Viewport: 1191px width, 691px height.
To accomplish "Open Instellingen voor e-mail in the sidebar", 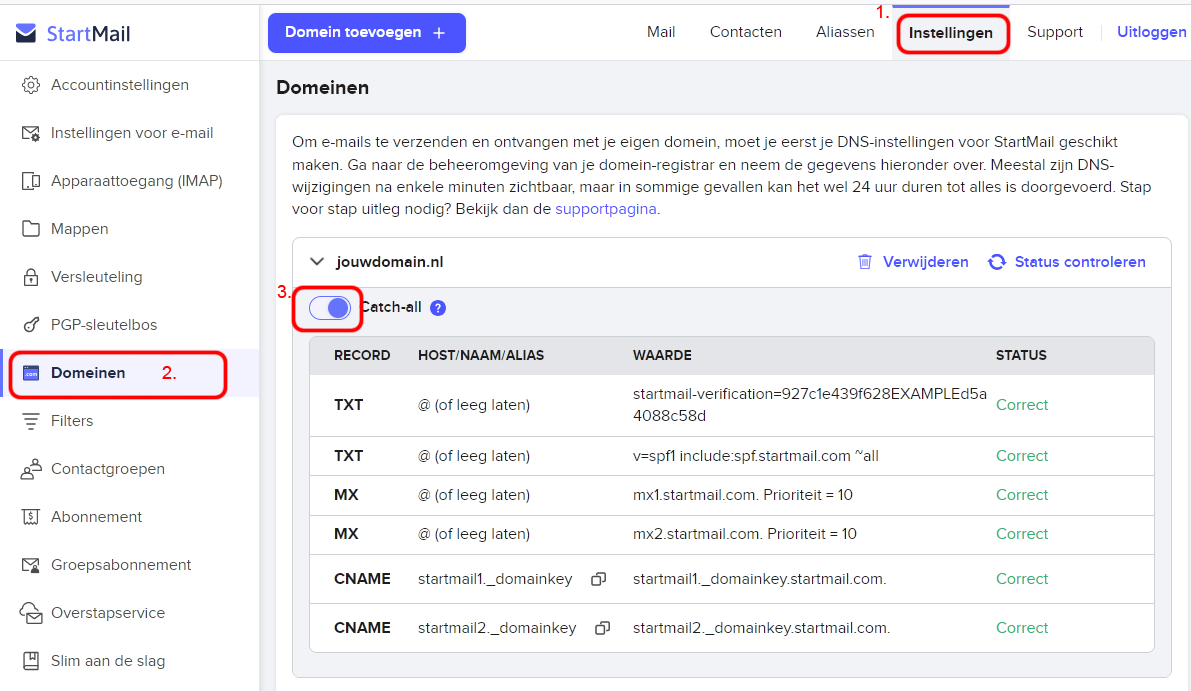I will point(132,133).
